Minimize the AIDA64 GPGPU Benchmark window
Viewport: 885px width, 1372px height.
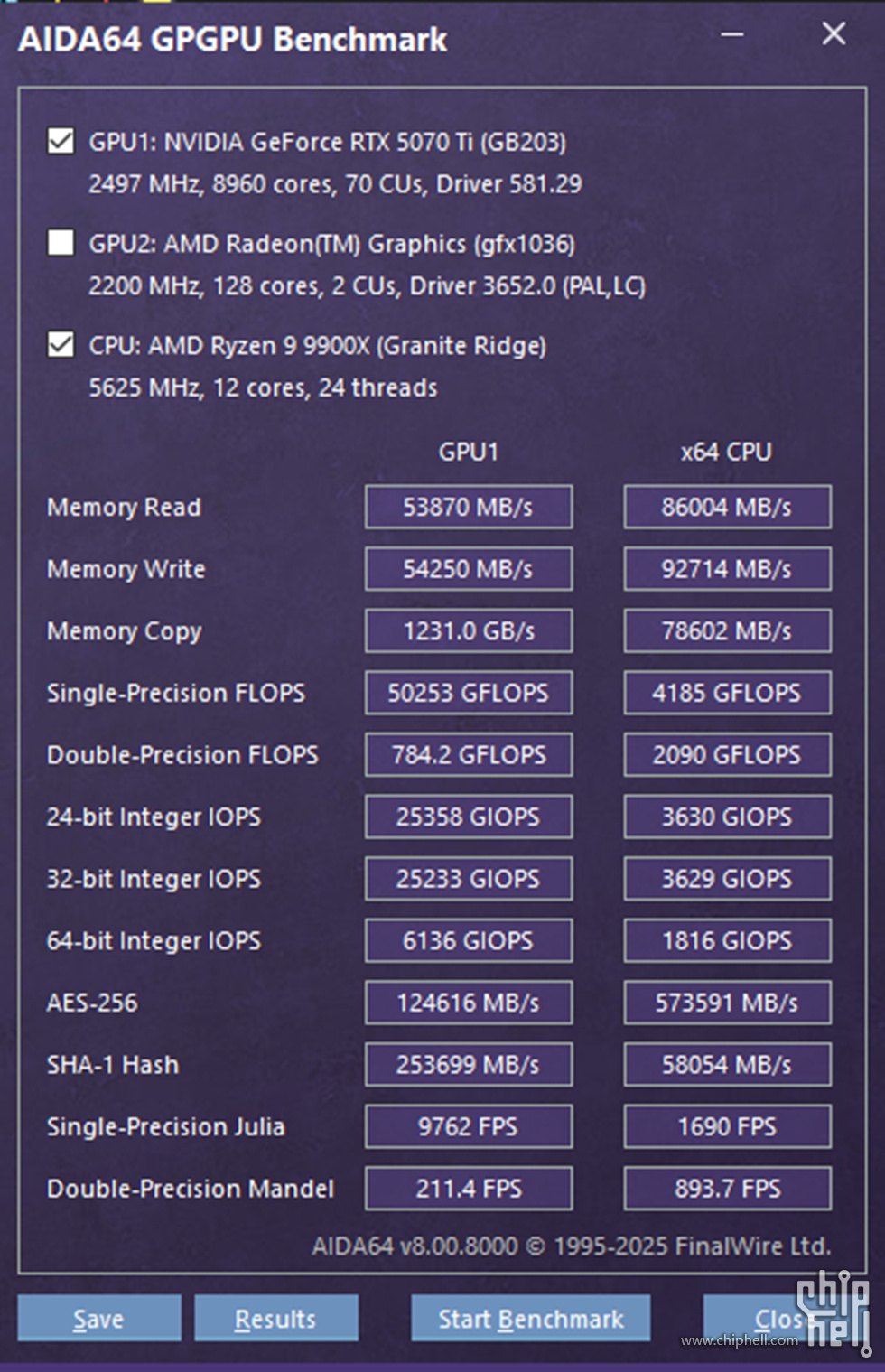click(x=732, y=34)
